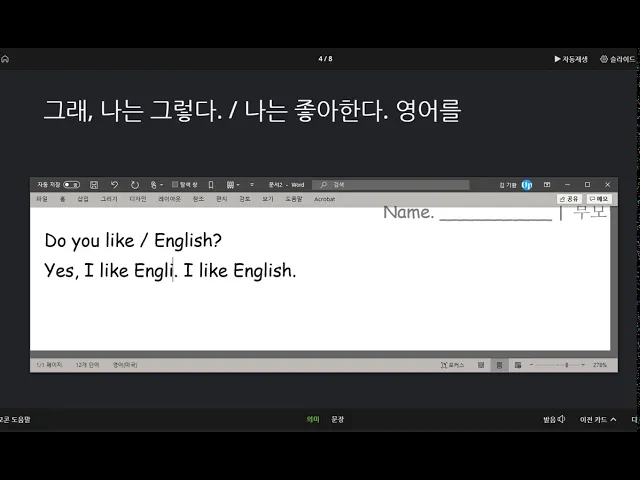Go to 이전 카드 previous card
Viewport: 640px width, 480px height.
click(598, 420)
